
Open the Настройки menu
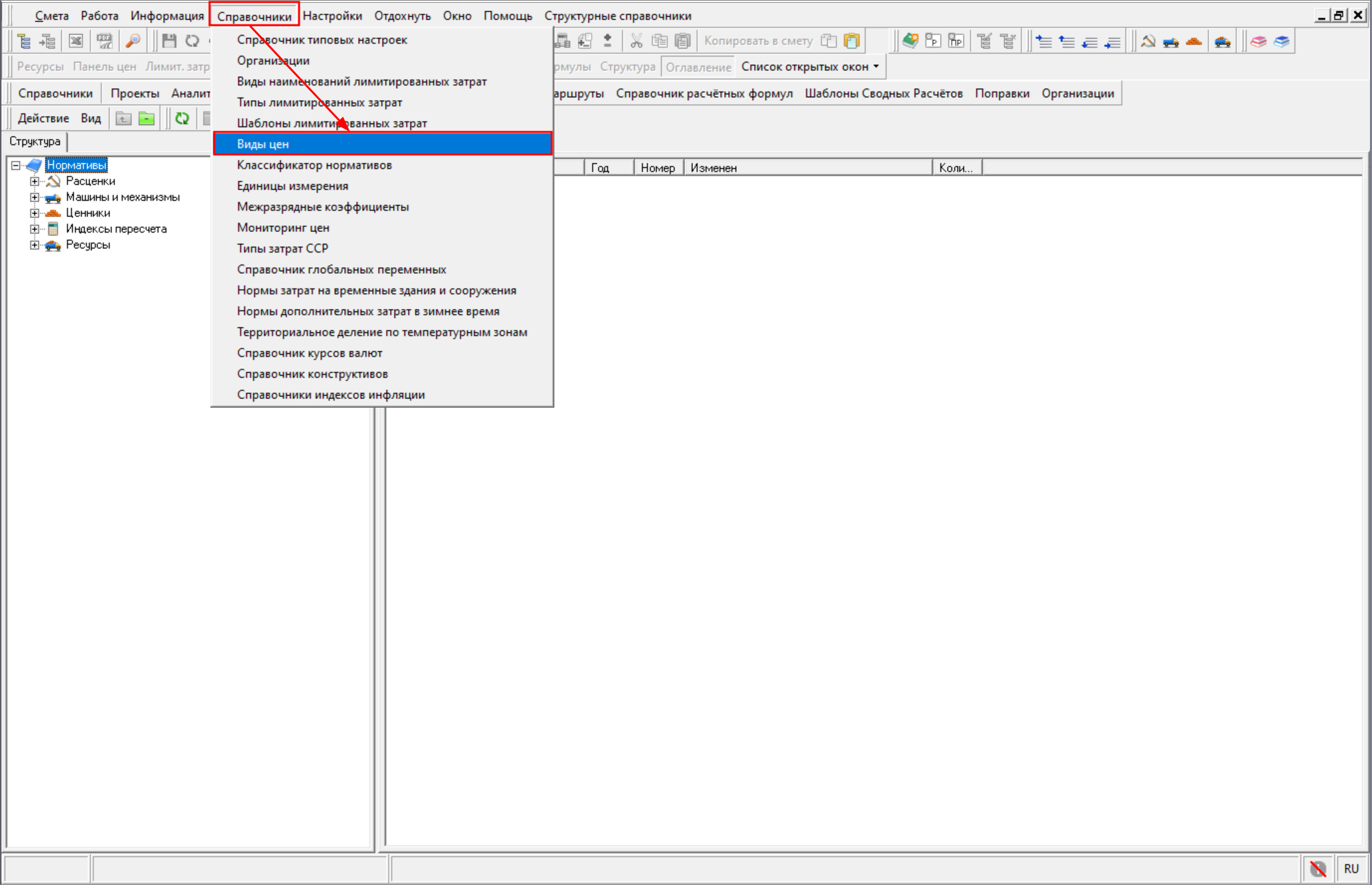332,16
